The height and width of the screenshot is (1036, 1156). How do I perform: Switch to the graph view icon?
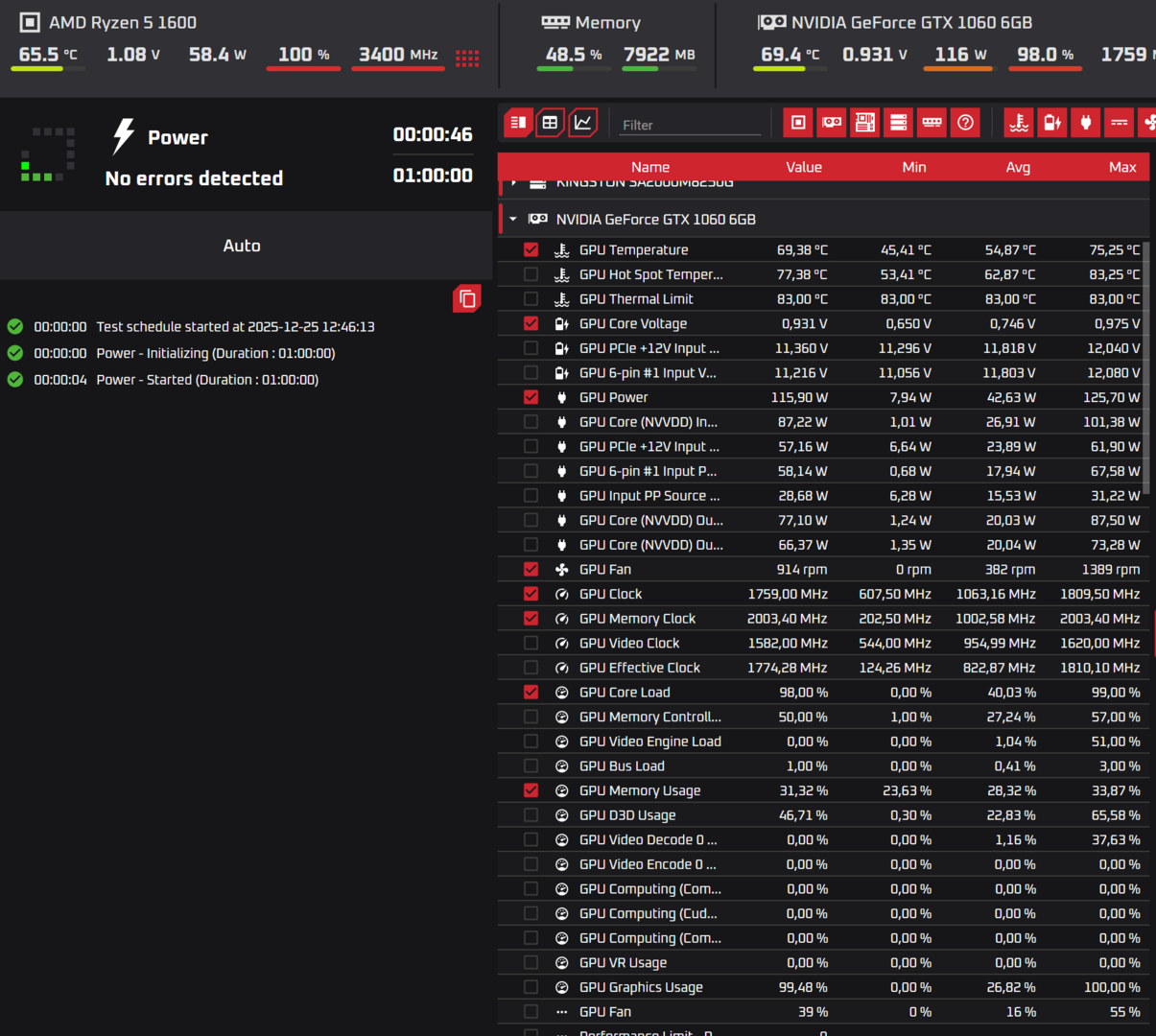point(582,122)
